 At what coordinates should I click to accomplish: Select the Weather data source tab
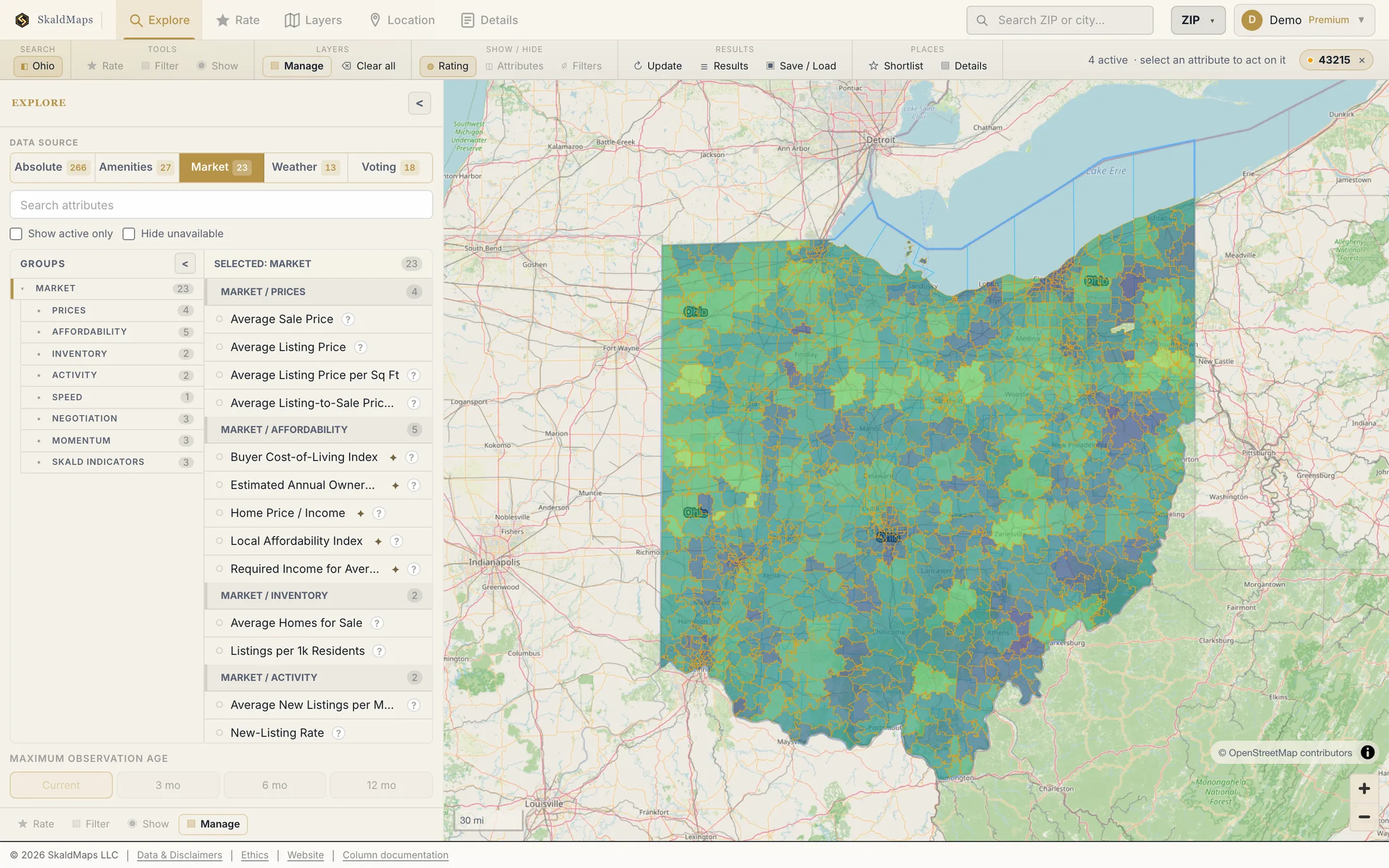tap(306, 167)
